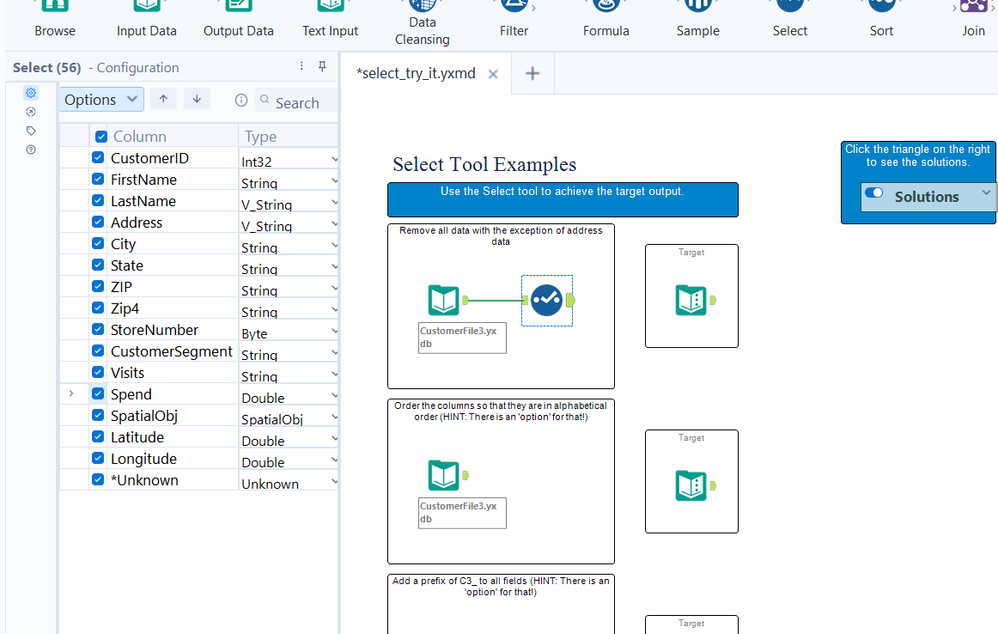The image size is (998, 634).
Task: Choose the Sort tool
Action: tap(882, 19)
